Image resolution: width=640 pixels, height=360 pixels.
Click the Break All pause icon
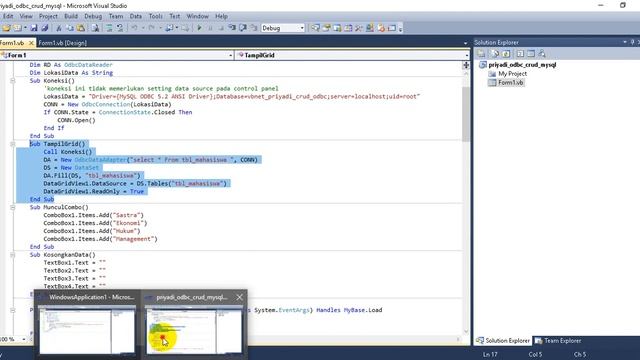click(210, 28)
